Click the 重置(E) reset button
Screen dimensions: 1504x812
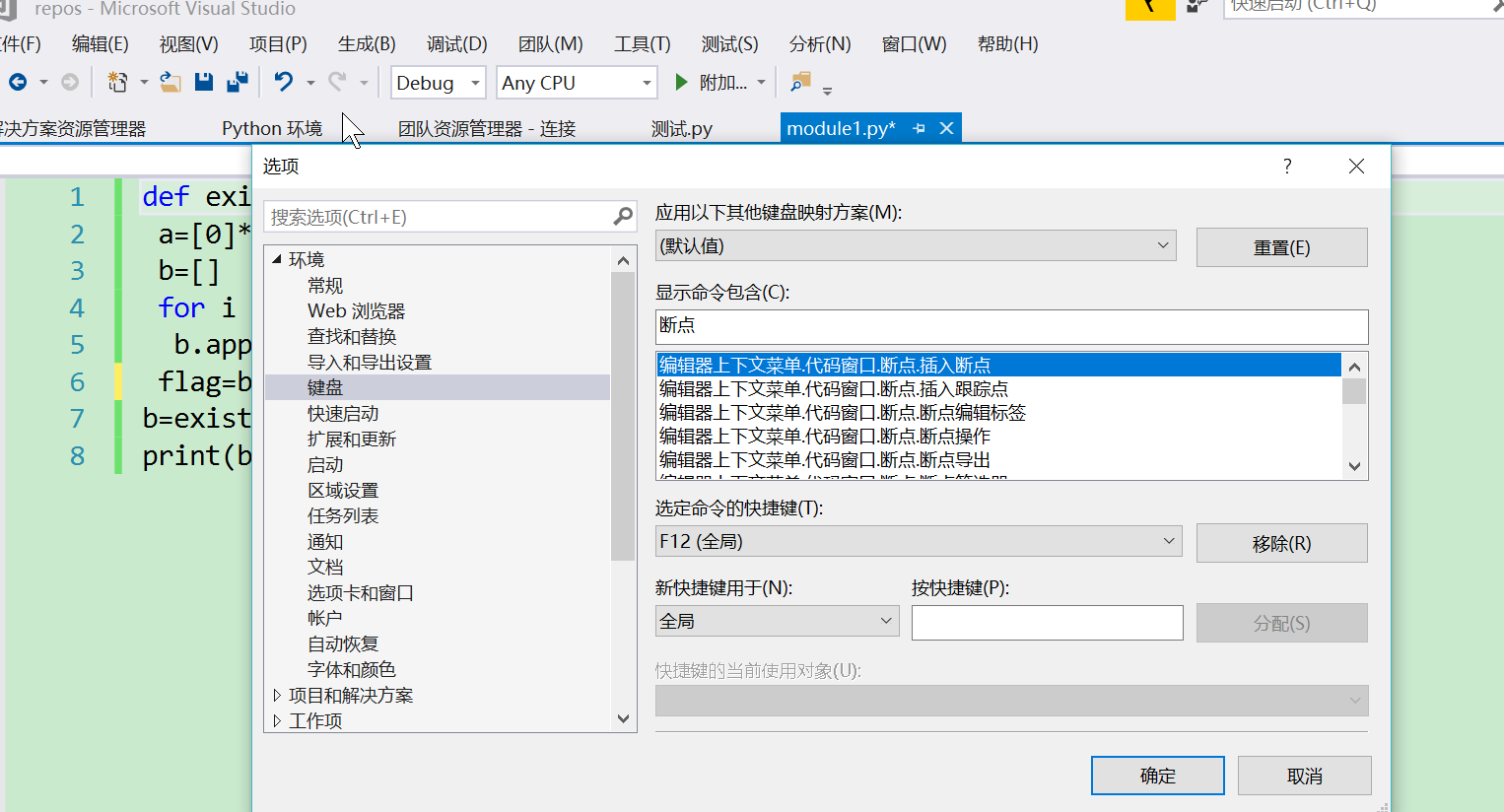point(1281,247)
